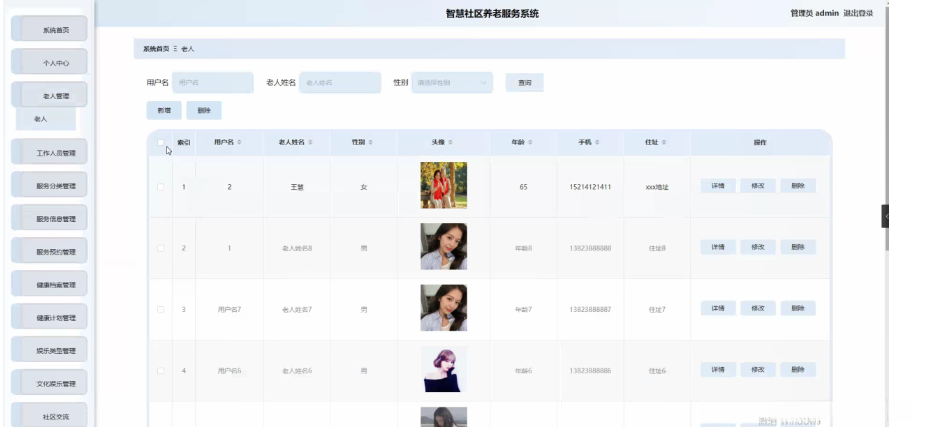Expand the 服务分类管理 sidebar menu
The image size is (926, 430).
click(50, 185)
